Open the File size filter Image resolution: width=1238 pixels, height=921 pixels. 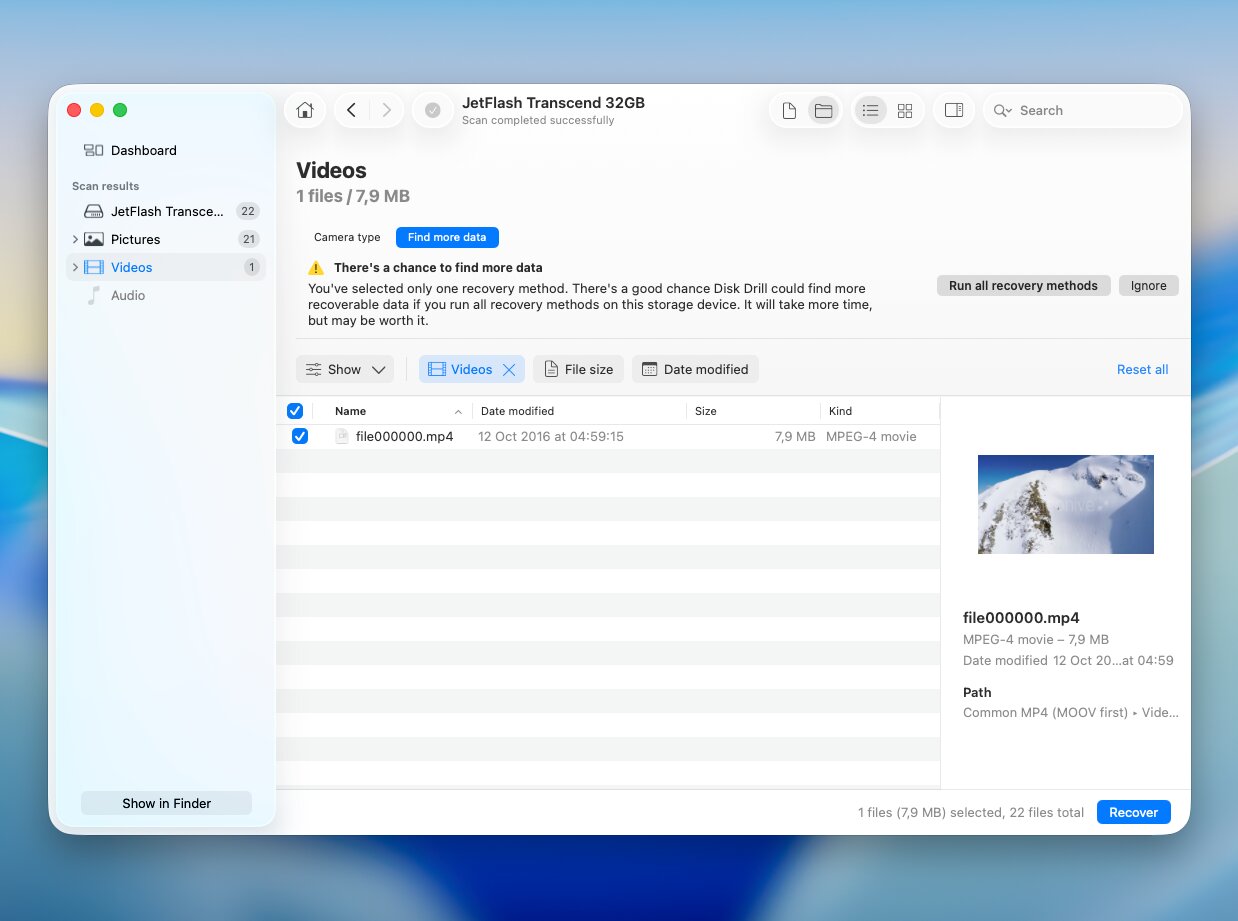578,369
